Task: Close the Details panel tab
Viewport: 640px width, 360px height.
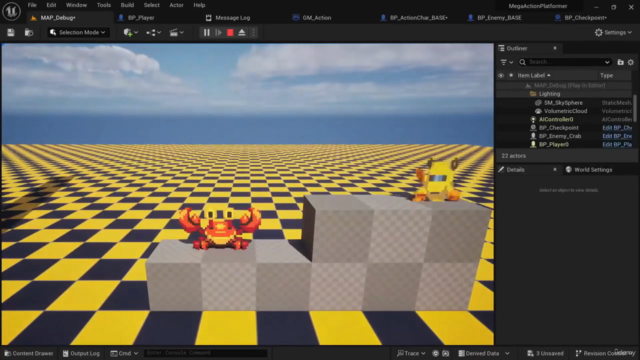Action: point(555,169)
